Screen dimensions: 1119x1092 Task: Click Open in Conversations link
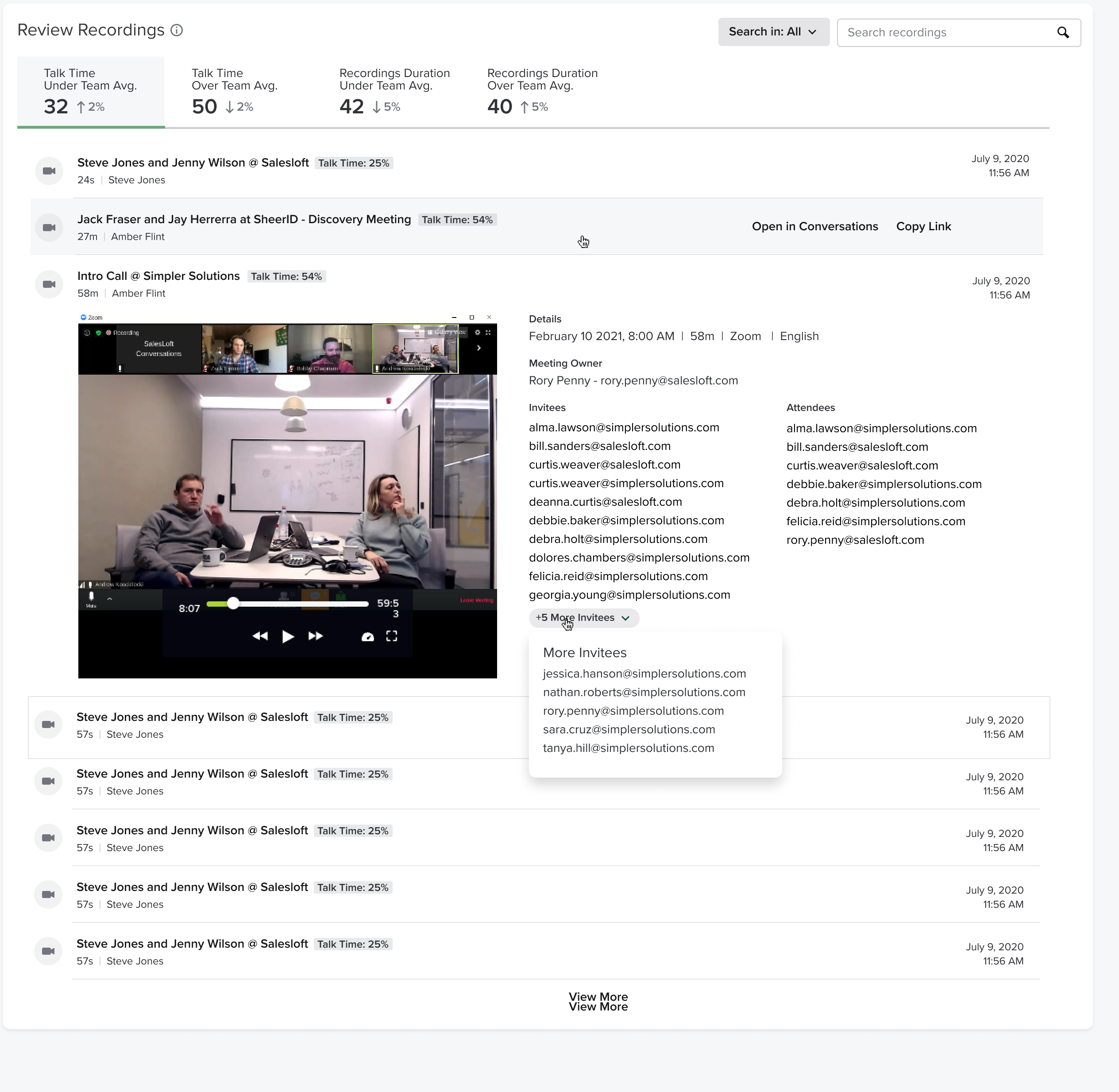click(814, 227)
